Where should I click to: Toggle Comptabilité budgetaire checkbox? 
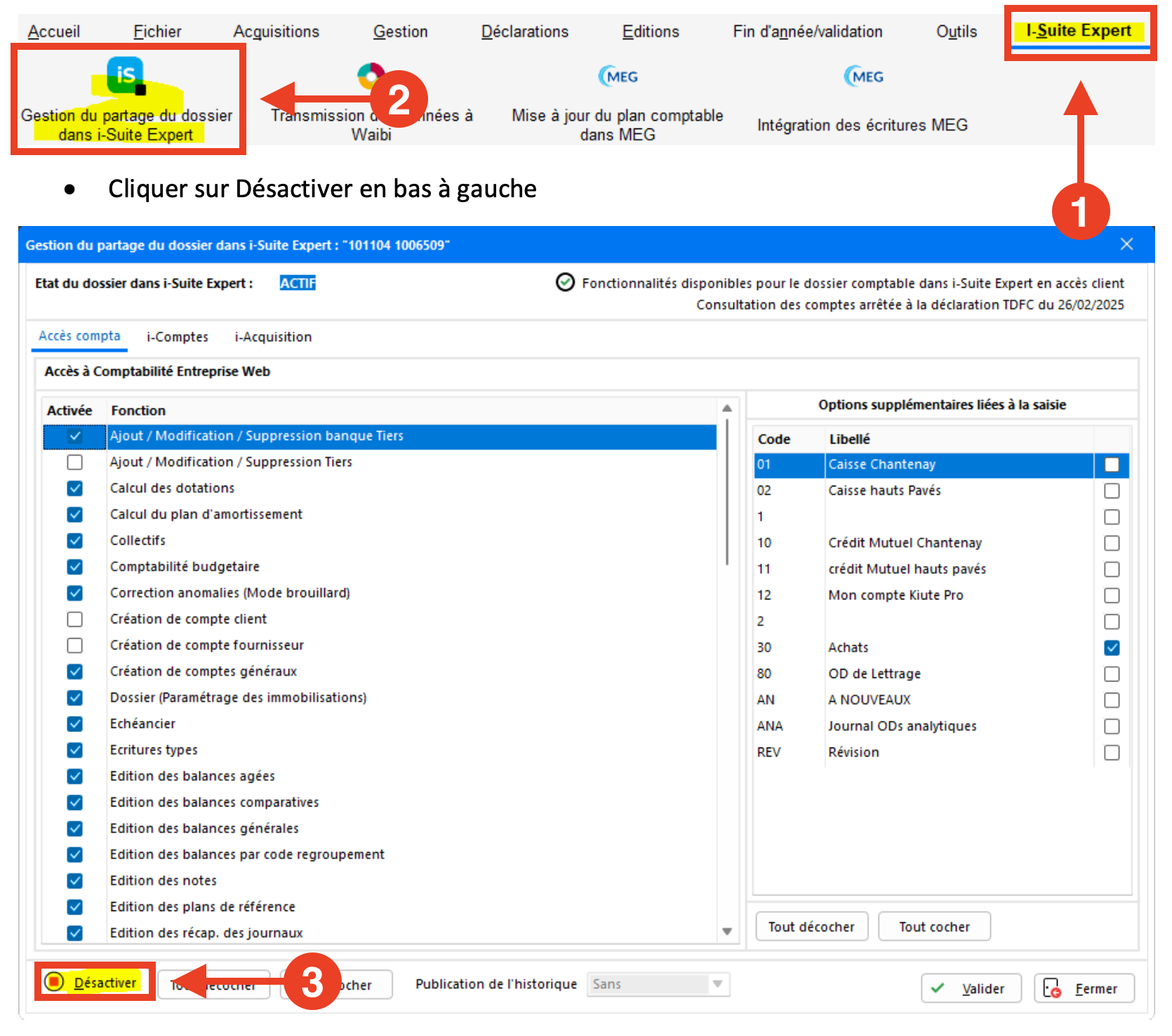[75, 566]
